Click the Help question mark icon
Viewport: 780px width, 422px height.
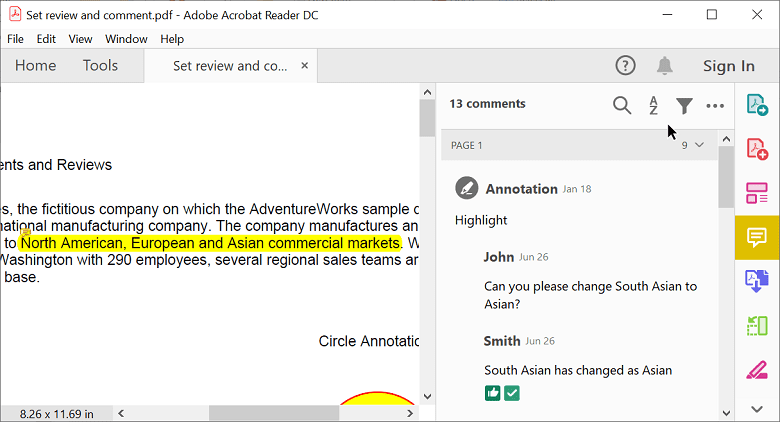click(x=626, y=66)
